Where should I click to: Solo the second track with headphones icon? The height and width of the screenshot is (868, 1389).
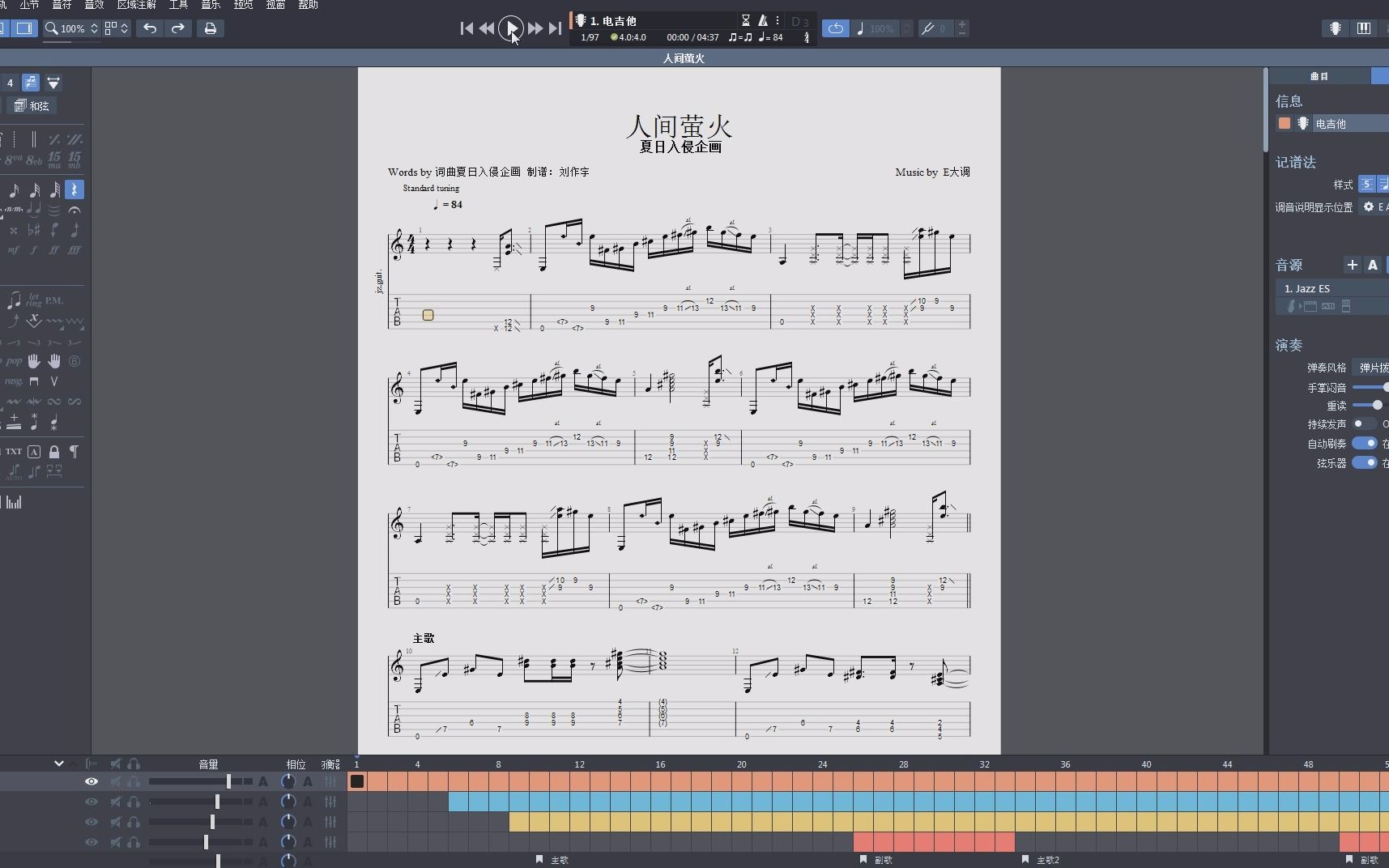[x=134, y=802]
